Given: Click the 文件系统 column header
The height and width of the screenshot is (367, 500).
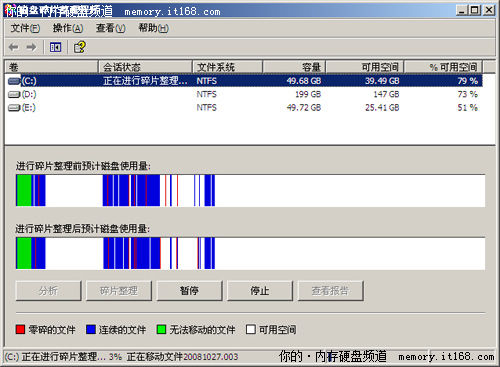Looking at the screenshot, I should [x=227, y=67].
